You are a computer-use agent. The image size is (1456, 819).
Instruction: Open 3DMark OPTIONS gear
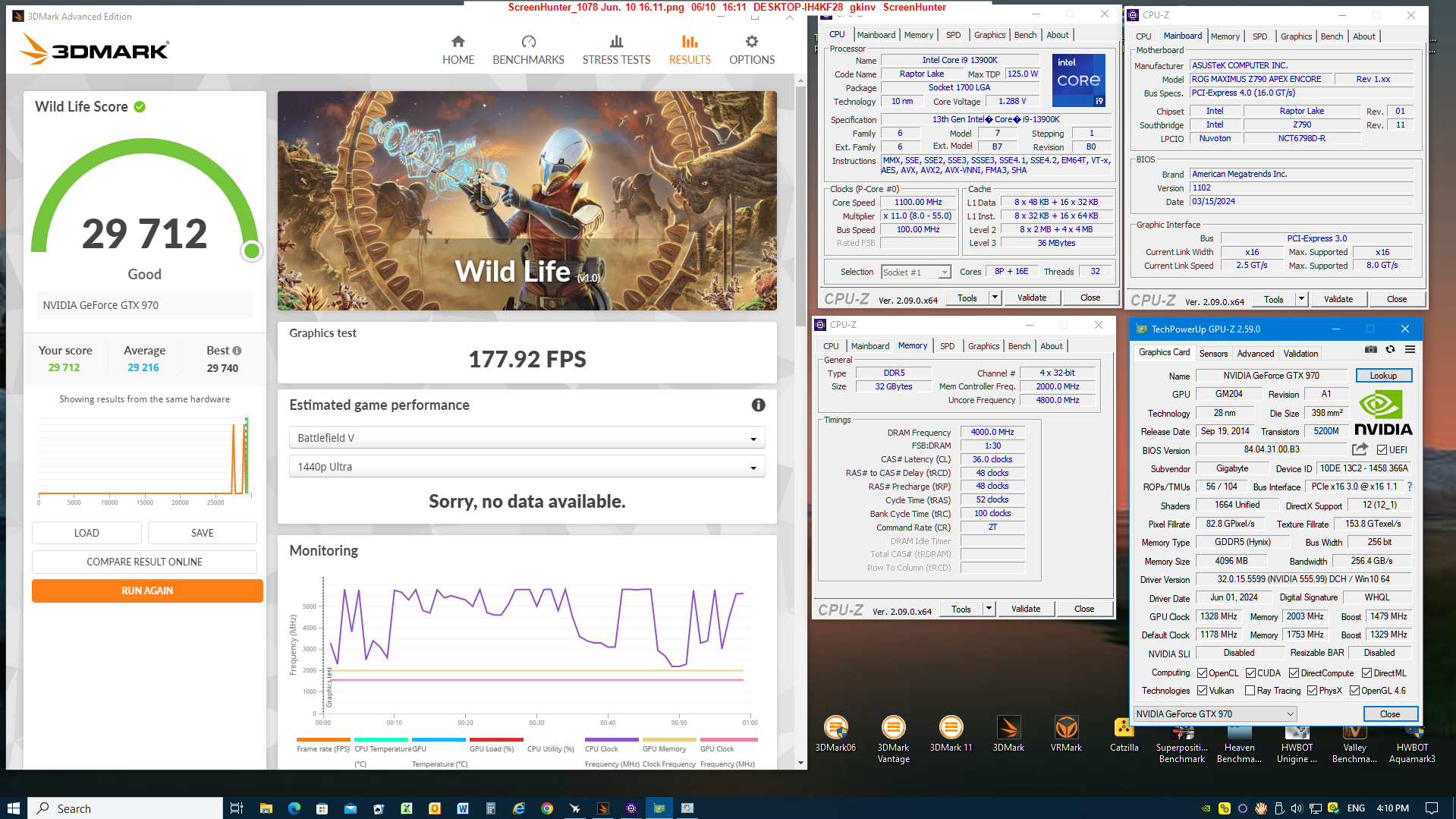pyautogui.click(x=752, y=50)
